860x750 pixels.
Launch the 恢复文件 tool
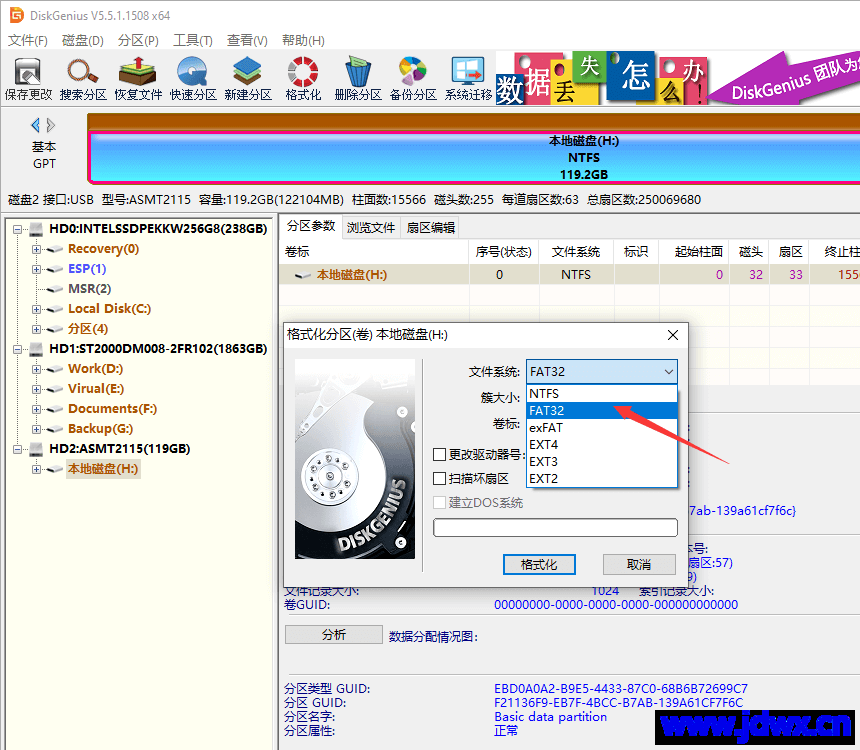pyautogui.click(x=138, y=79)
